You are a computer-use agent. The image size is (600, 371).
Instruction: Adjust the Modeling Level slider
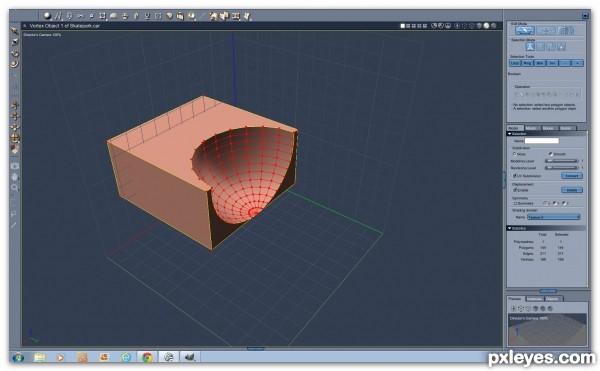point(562,161)
